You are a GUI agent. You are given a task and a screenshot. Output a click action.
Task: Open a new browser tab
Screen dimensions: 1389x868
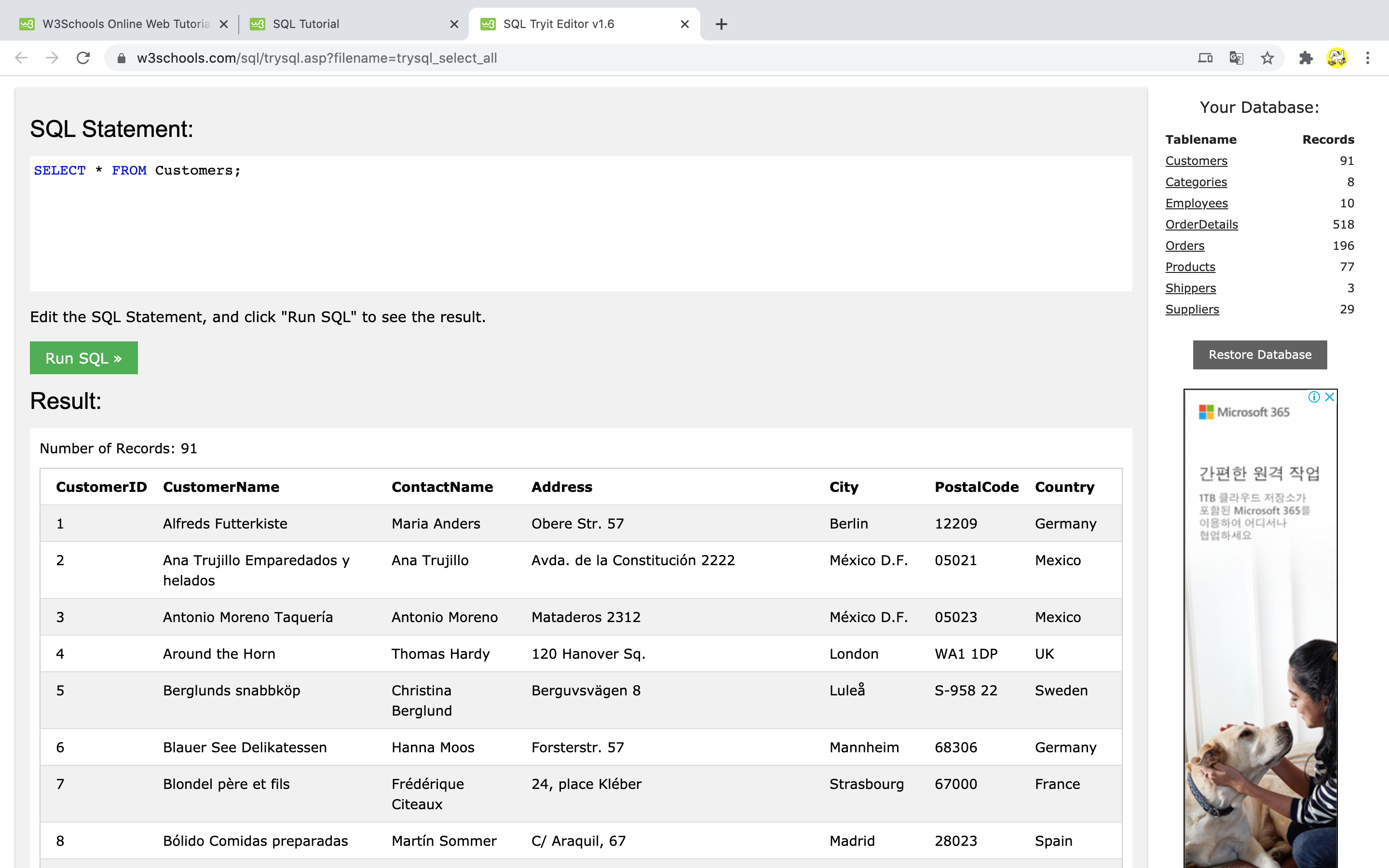(x=722, y=24)
